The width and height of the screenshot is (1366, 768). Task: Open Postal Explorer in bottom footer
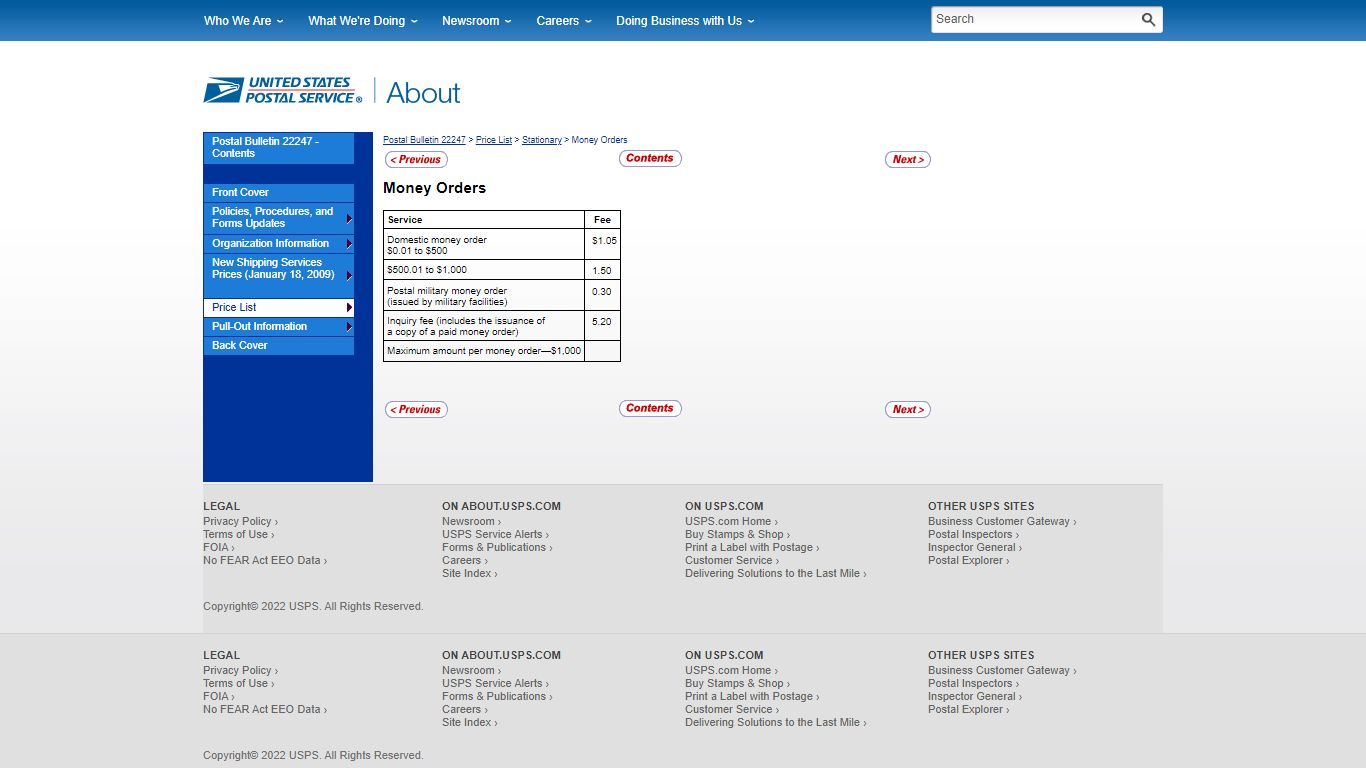pos(968,709)
